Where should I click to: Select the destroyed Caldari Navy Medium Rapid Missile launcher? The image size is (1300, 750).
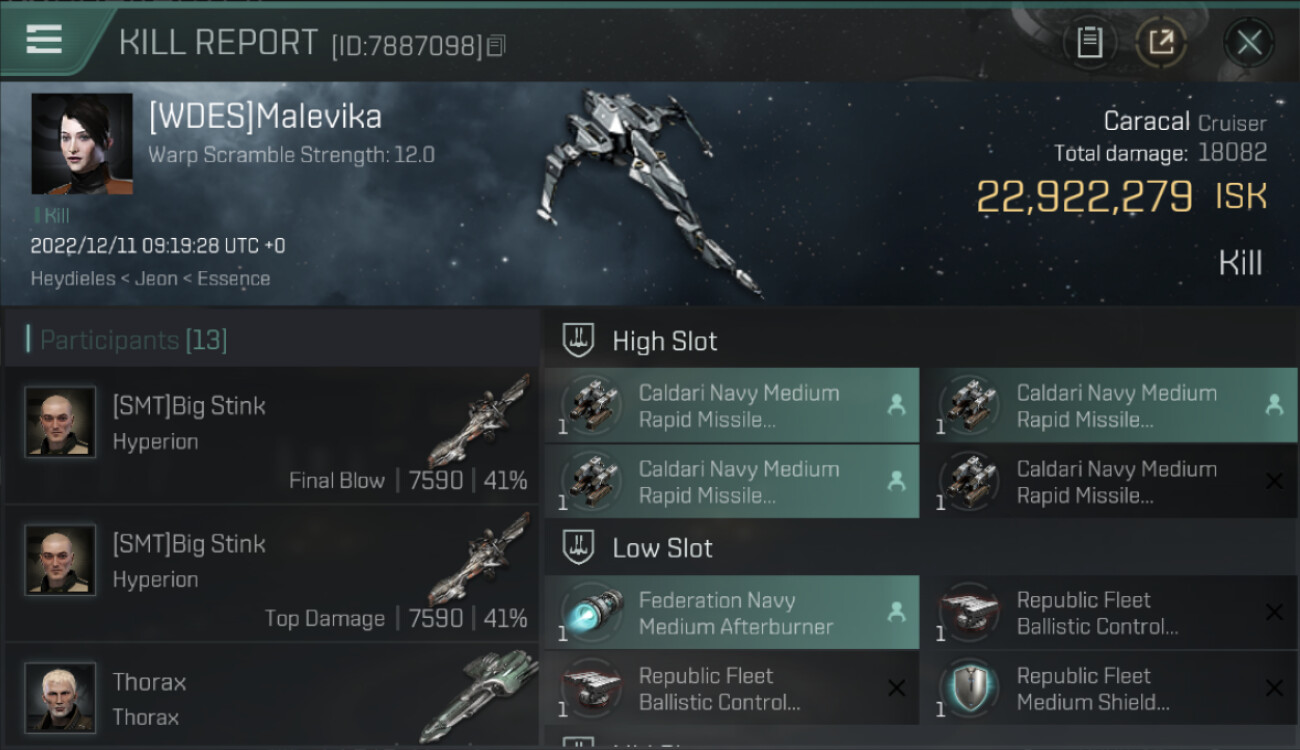click(1110, 481)
